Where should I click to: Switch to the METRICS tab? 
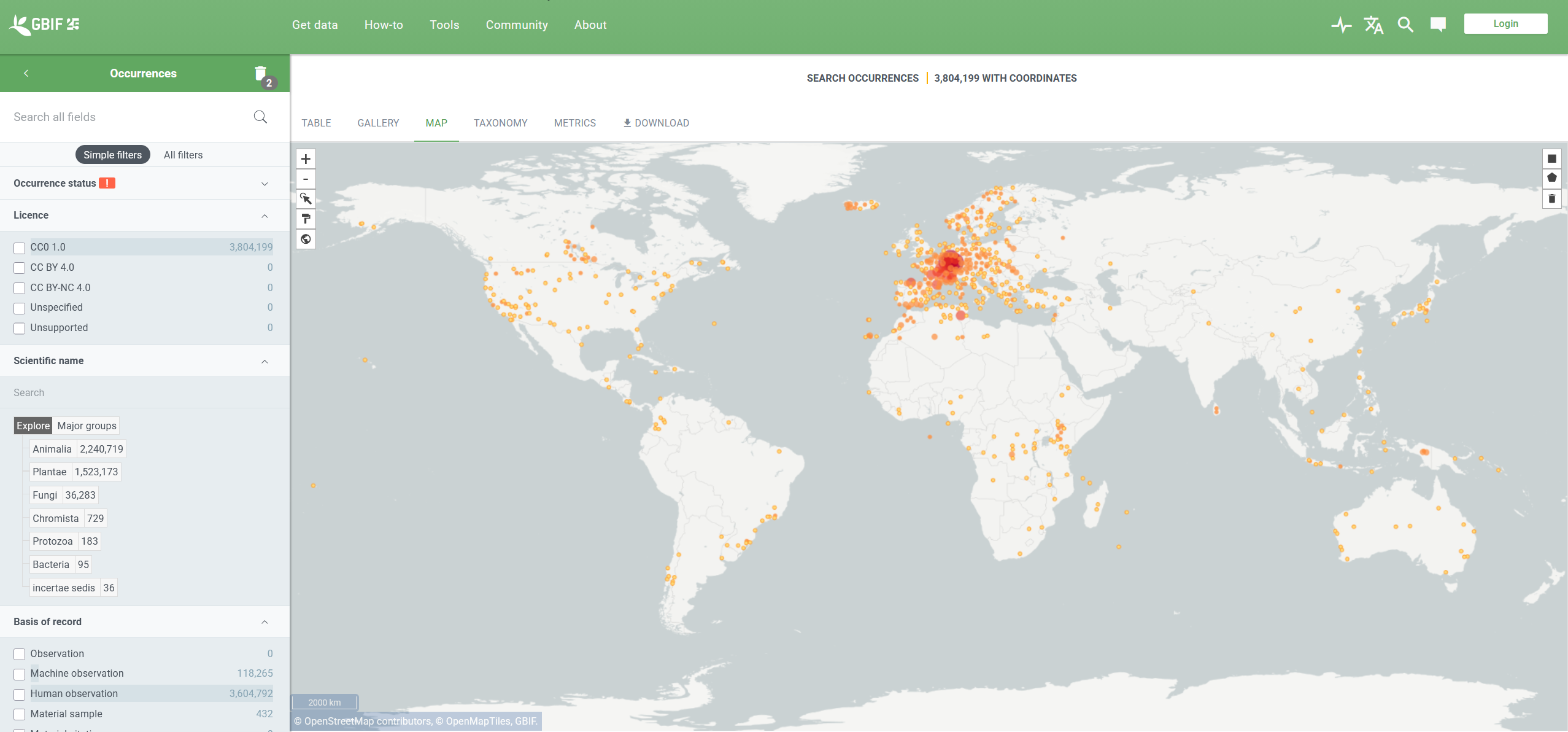click(575, 123)
